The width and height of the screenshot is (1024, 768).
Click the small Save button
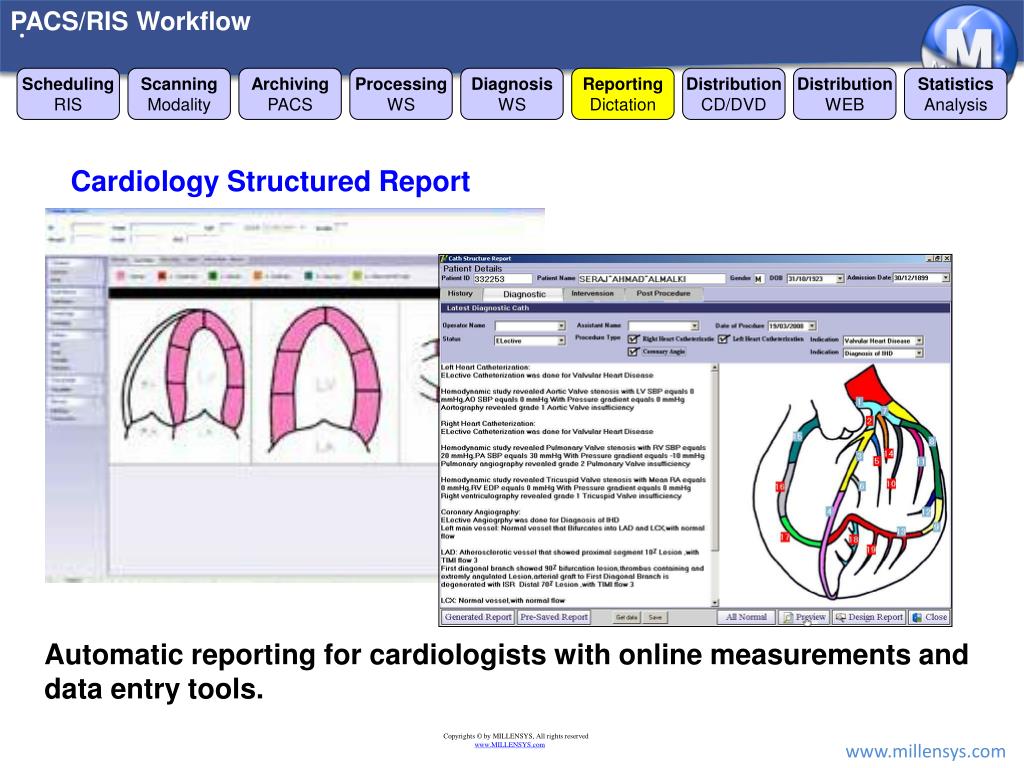pos(655,617)
